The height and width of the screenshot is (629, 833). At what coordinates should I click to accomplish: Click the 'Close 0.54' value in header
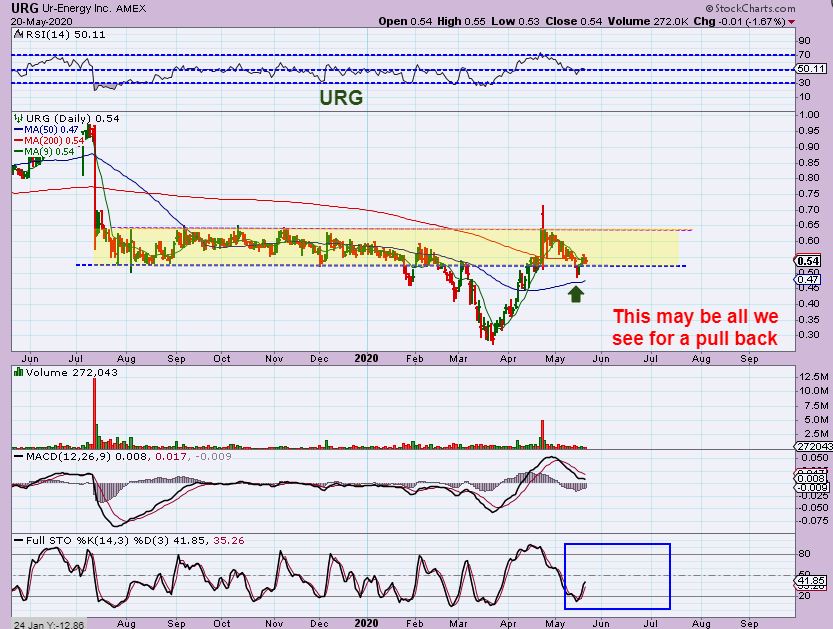574,22
